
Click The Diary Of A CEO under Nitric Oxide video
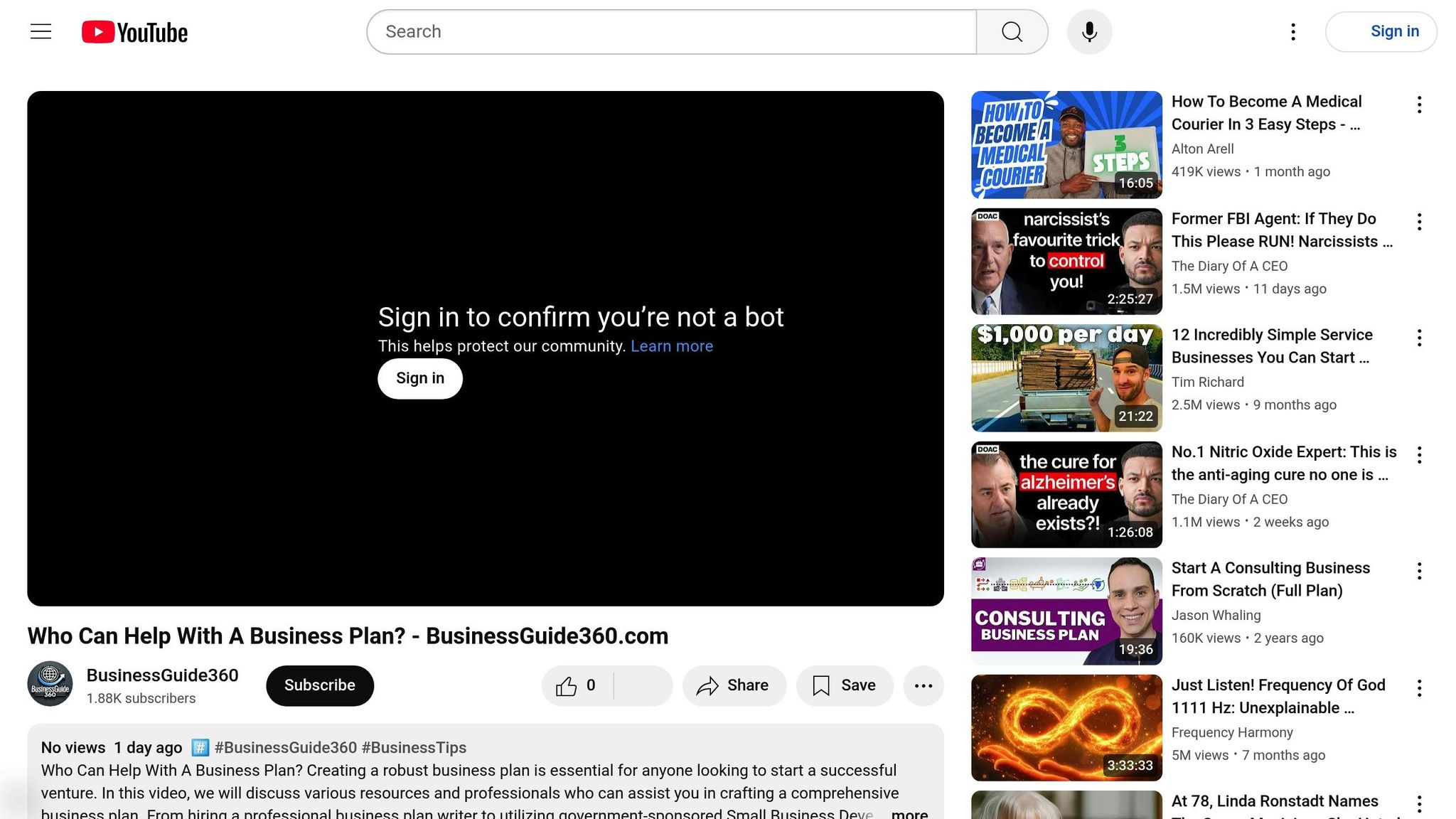[x=1229, y=500]
